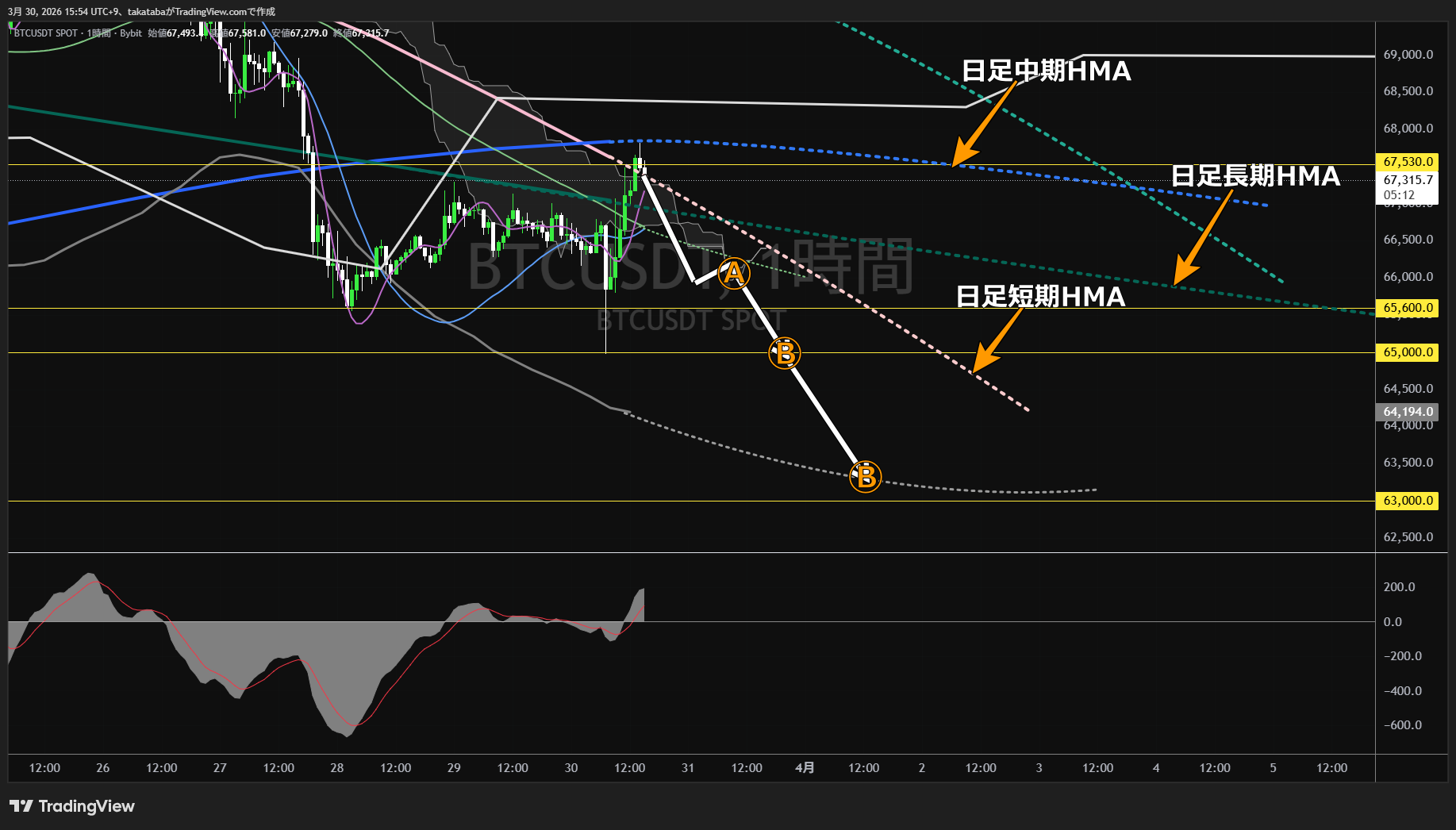This screenshot has width=1456, height=830.
Task: Click the yellow 65,000.0 price label
Action: point(1408,352)
